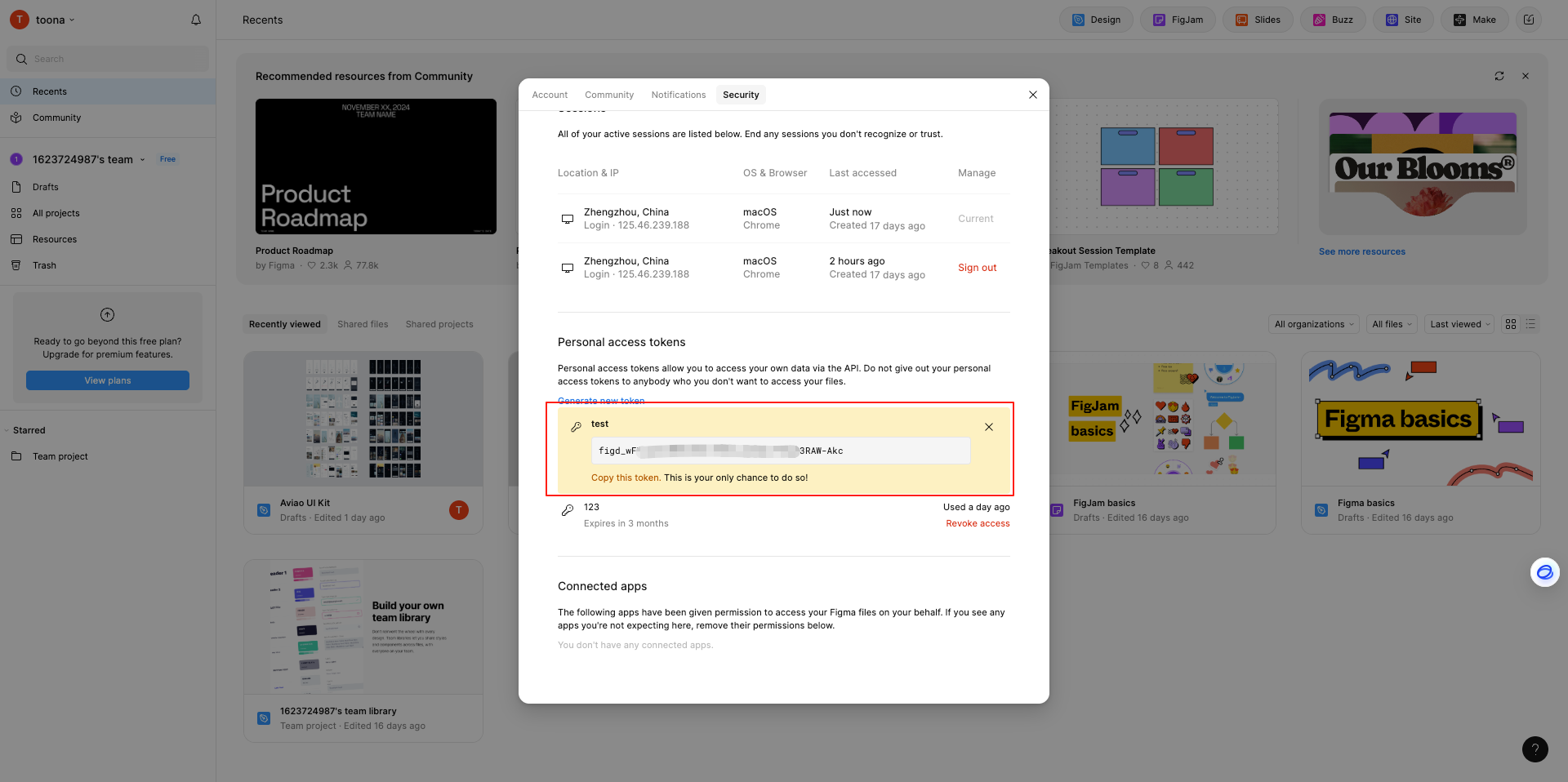Switch to the Account tab
The image size is (1568, 782).
[x=550, y=95]
